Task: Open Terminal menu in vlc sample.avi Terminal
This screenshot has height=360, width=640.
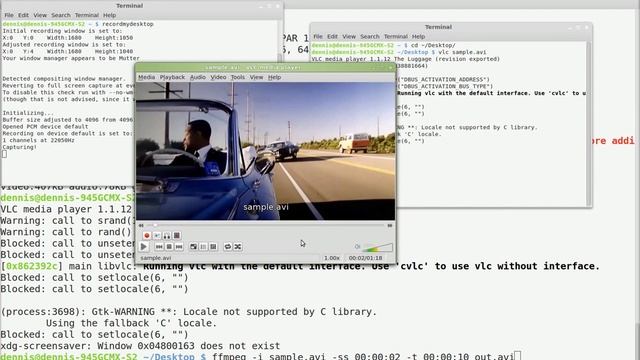Action: (x=396, y=36)
